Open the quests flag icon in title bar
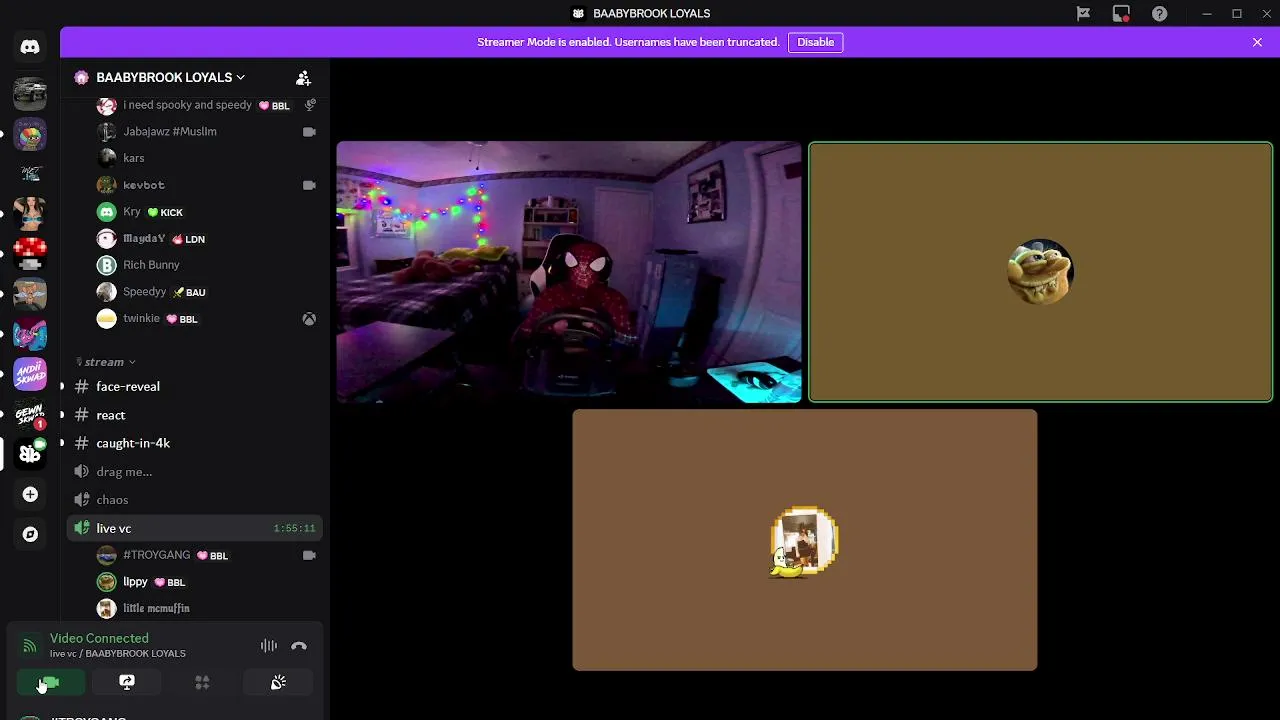The image size is (1280, 720). pos(1083,13)
